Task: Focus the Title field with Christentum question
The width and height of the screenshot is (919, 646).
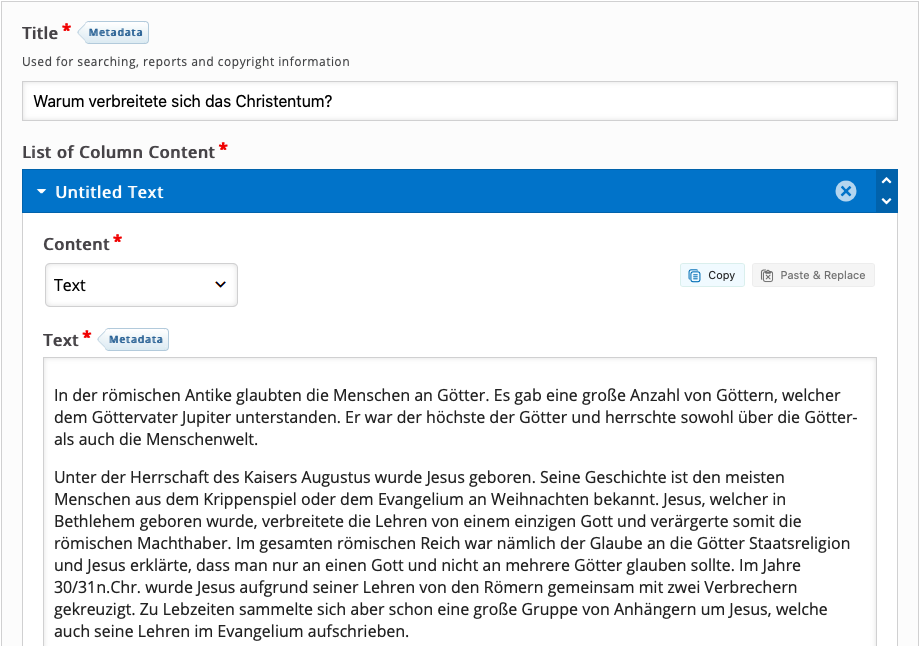Action: [460, 101]
